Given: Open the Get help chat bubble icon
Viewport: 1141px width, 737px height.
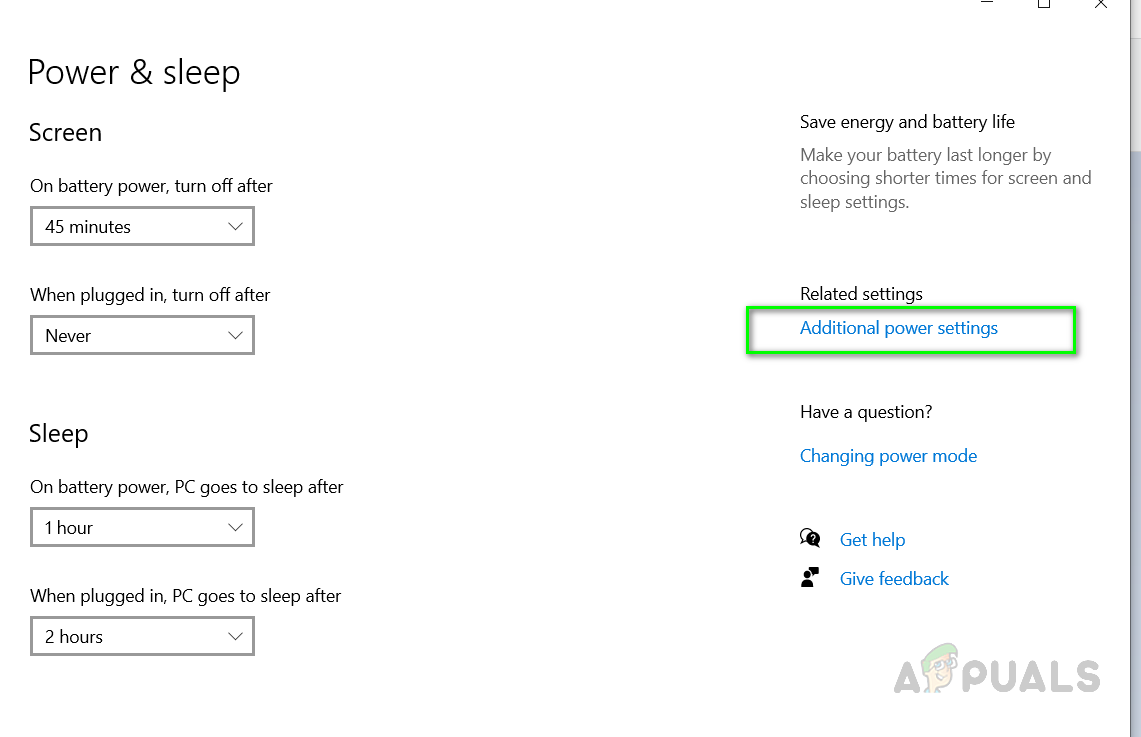Looking at the screenshot, I should 810,539.
